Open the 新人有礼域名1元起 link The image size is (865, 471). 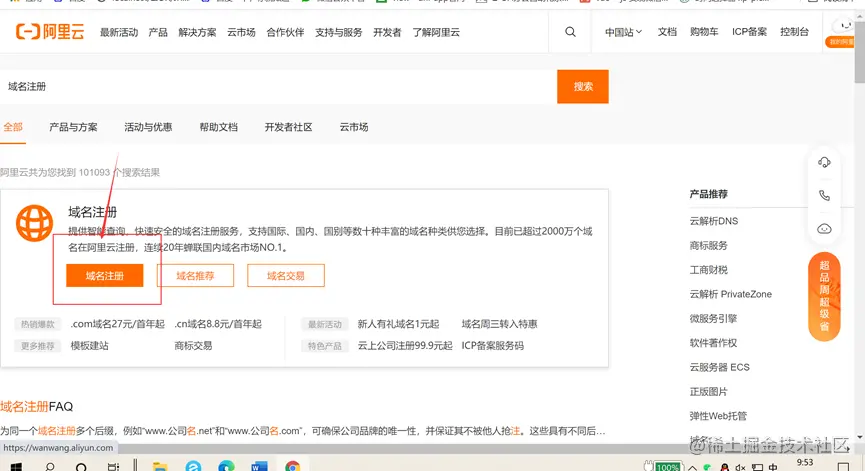coord(398,324)
